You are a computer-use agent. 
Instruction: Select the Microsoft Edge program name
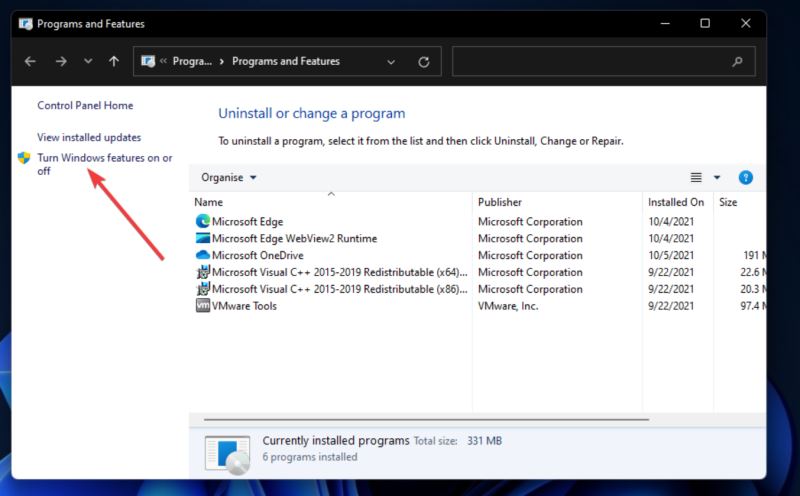(247, 221)
